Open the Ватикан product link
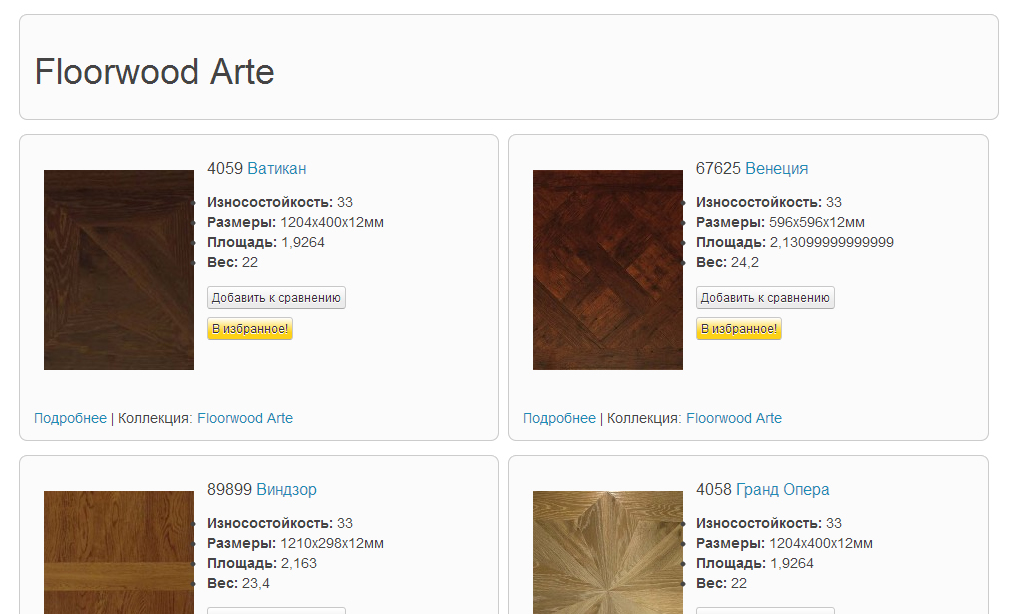The height and width of the screenshot is (614, 1015). tap(276, 168)
